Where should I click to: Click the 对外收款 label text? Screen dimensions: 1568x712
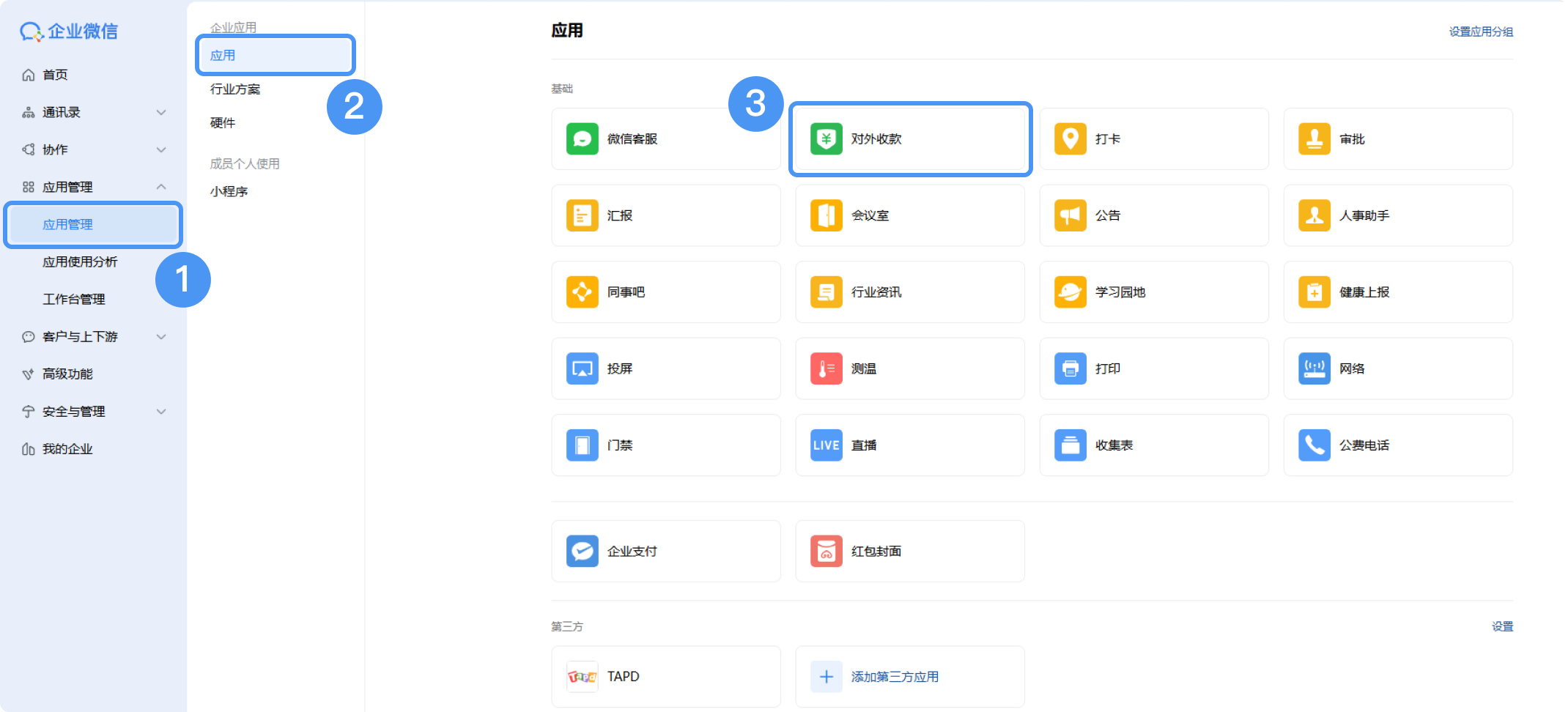(876, 139)
